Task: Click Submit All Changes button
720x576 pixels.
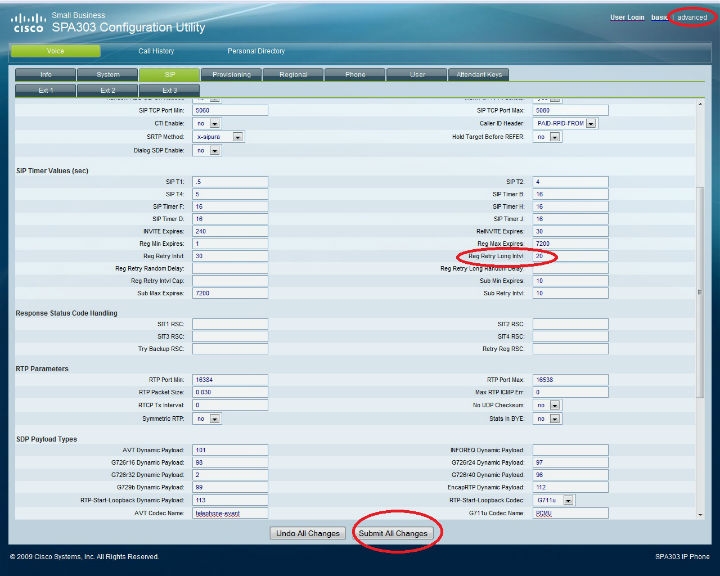Action: click(394, 533)
